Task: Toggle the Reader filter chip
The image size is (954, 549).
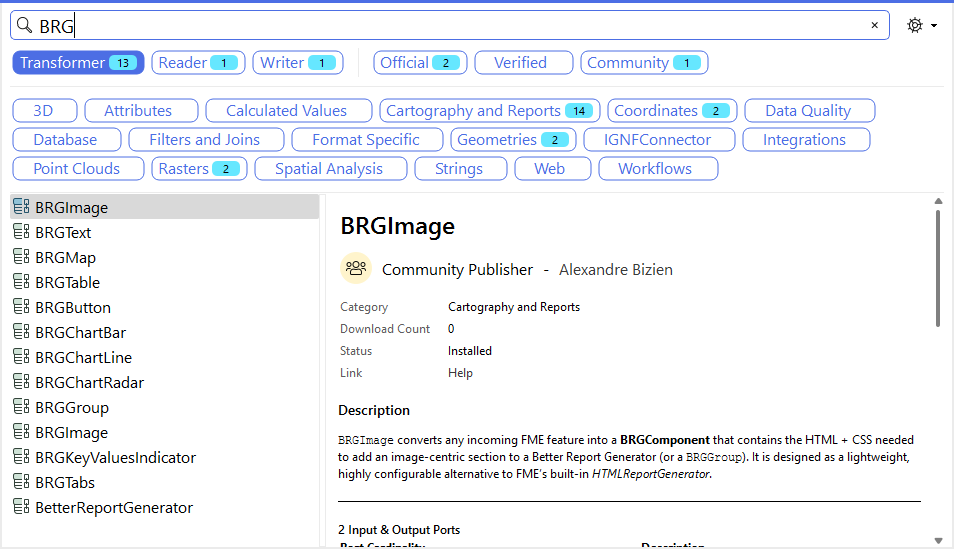Action: click(198, 63)
